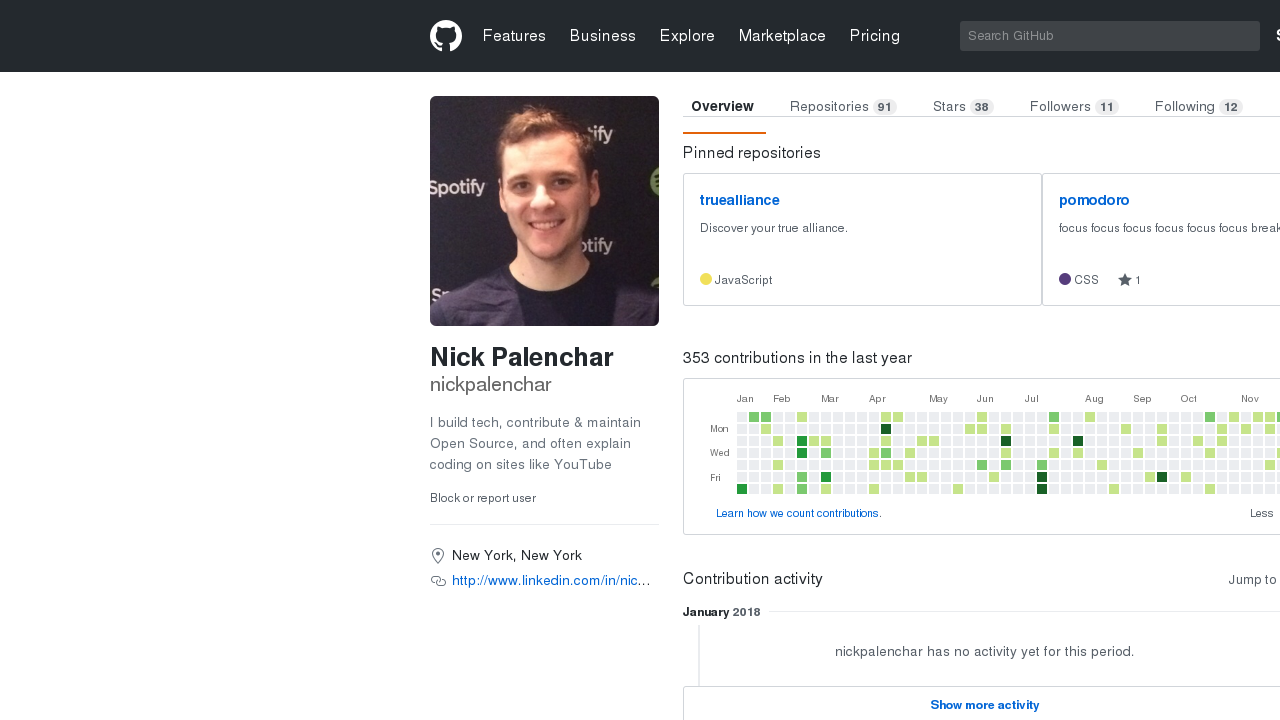Screen dimensions: 1280x720
Task: Click the yellow JavaScript language dot
Action: click(x=706, y=279)
